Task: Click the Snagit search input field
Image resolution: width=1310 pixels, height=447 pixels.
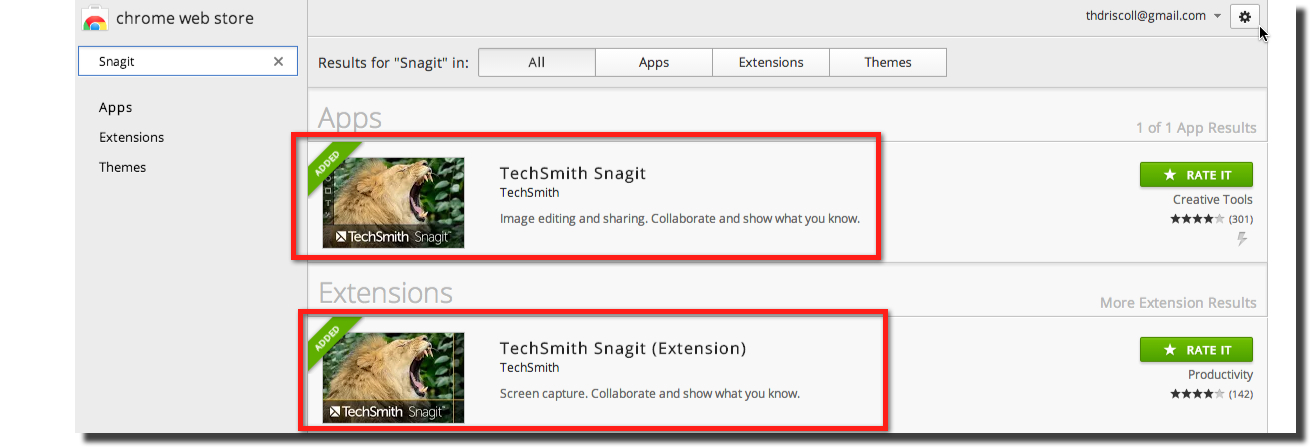Action: tap(187, 62)
